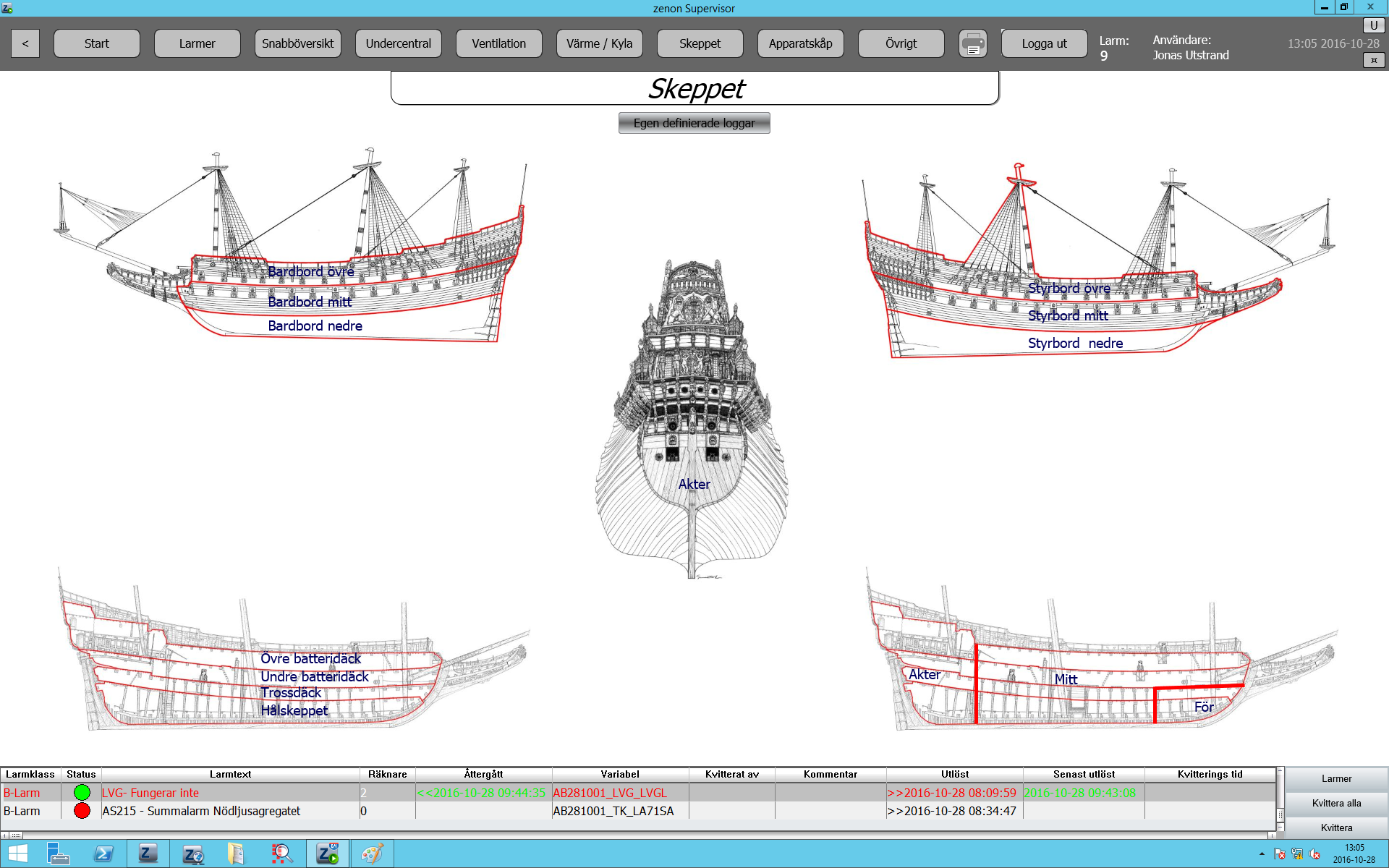Click Egen definierade loggar button
The image size is (1389, 868).
(694, 123)
